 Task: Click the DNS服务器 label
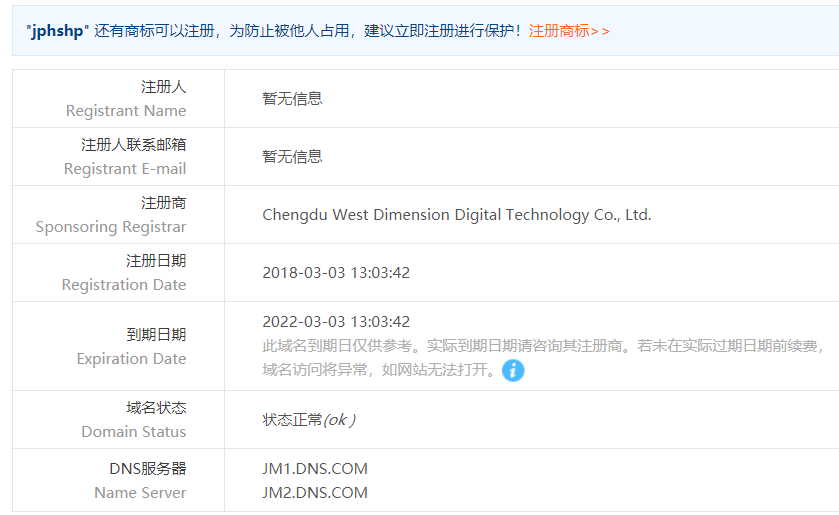tap(148, 469)
